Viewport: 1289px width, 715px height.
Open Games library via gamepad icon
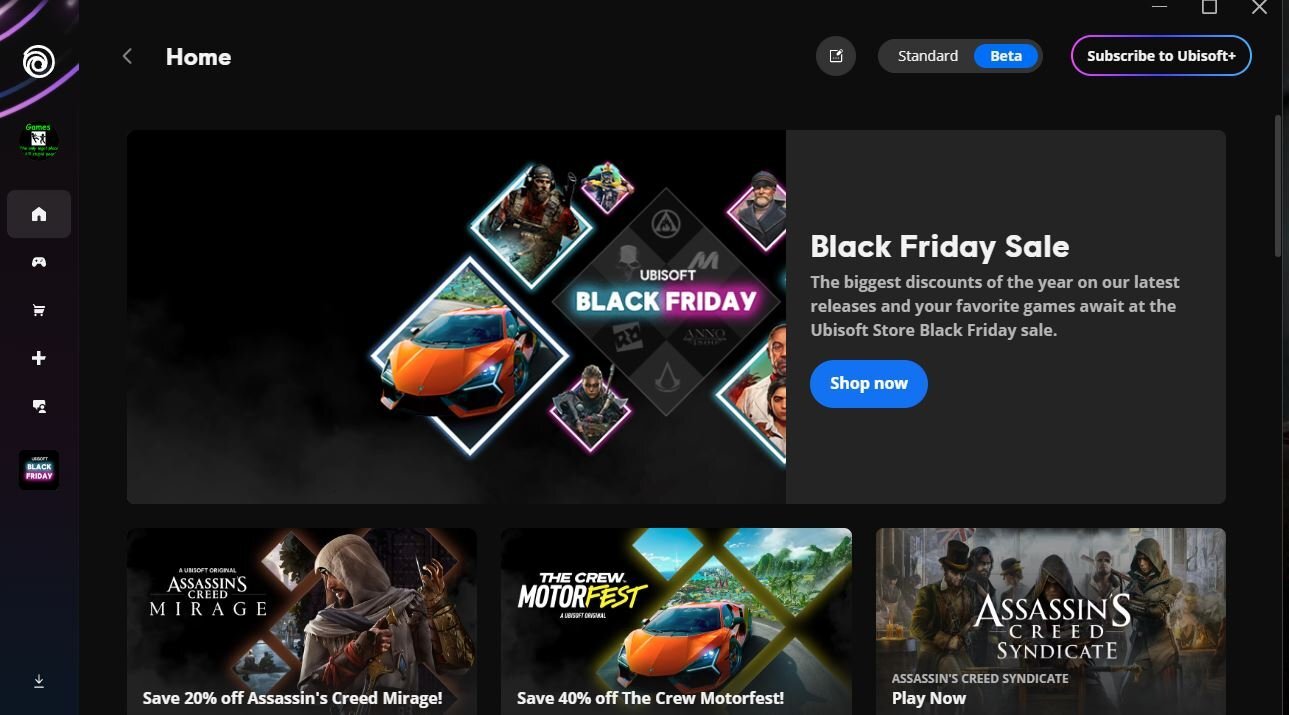39,262
